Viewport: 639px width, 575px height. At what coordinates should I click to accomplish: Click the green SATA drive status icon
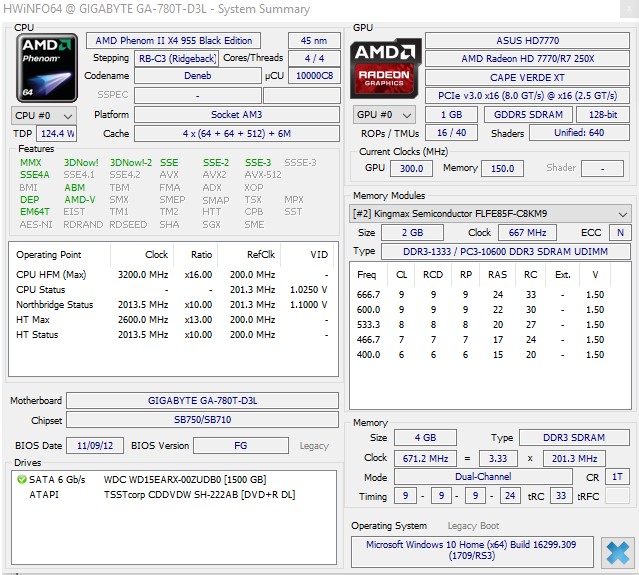pos(21,479)
